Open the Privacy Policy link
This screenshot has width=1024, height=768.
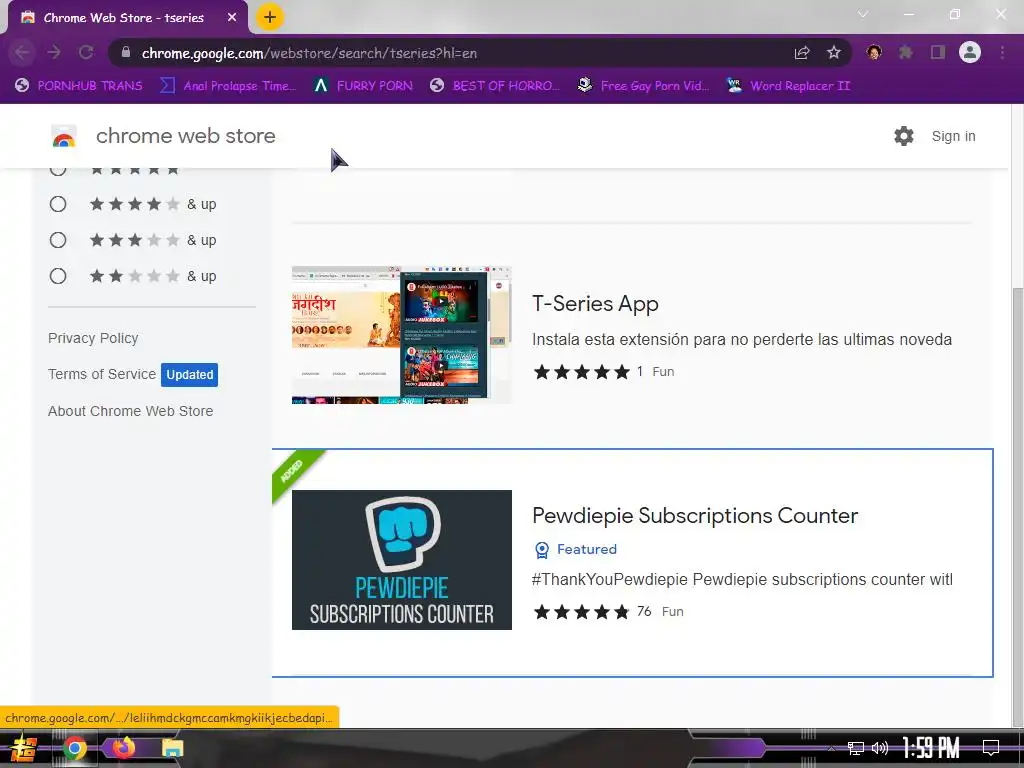[x=93, y=338]
